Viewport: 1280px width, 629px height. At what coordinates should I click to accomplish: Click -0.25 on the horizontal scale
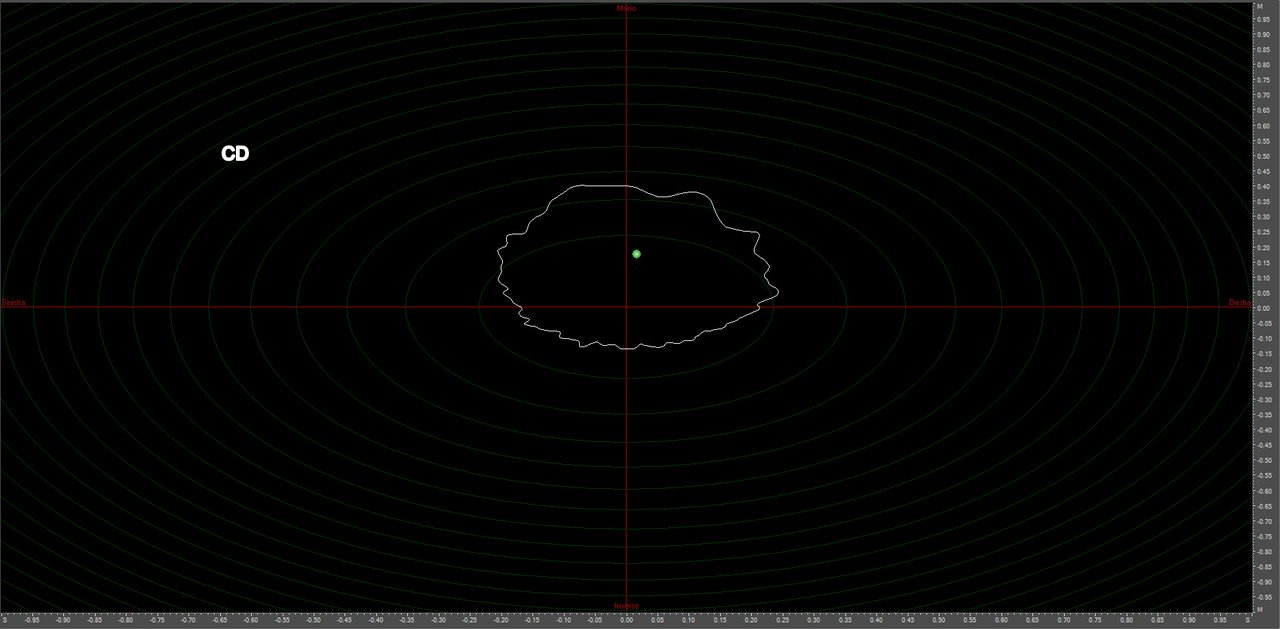[x=469, y=620]
